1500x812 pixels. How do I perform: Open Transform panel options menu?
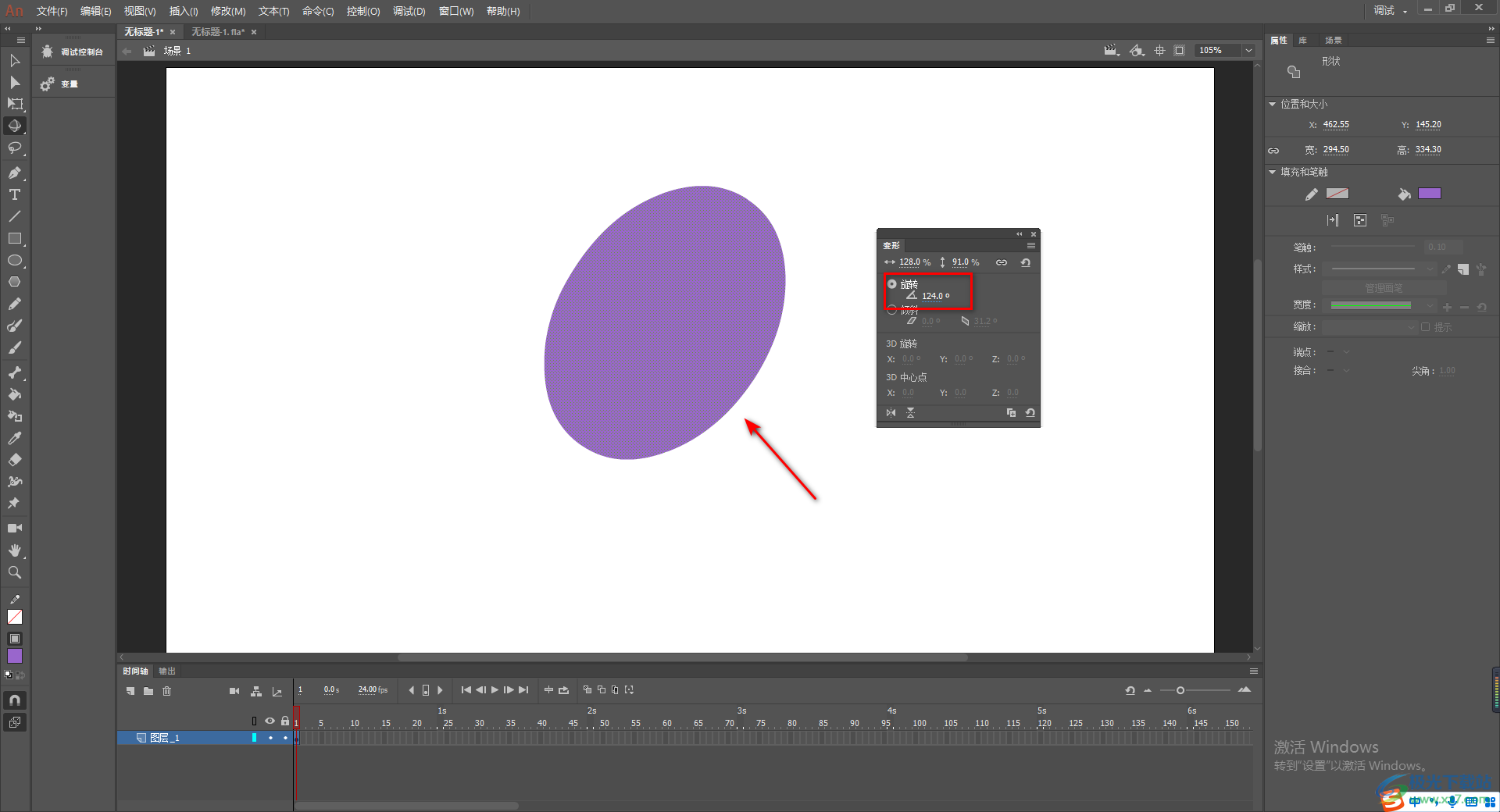click(1030, 245)
